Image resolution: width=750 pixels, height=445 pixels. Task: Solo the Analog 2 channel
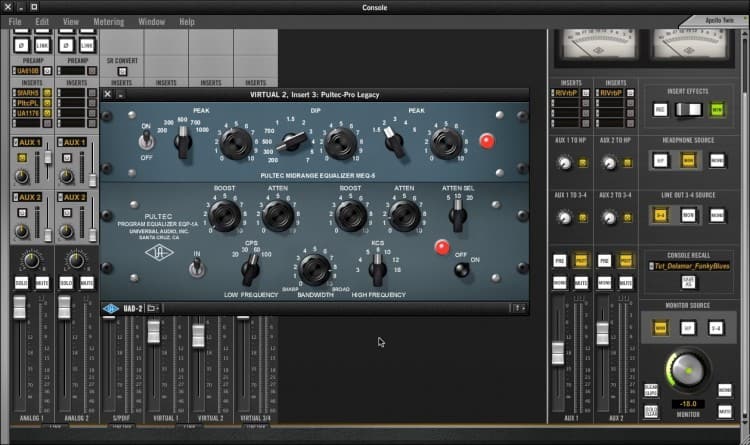[66, 283]
